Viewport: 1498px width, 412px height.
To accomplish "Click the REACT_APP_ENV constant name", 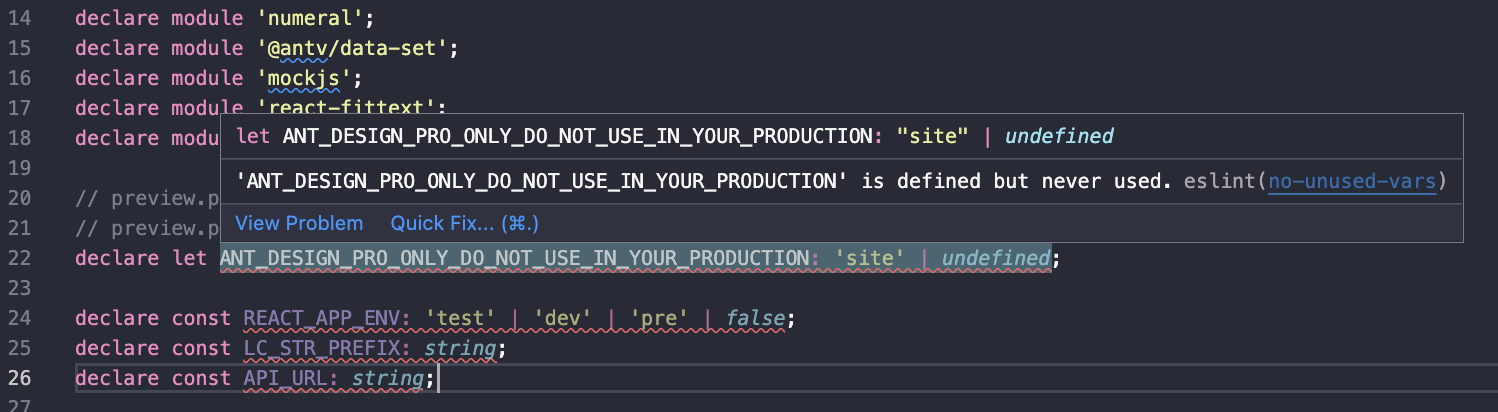I will tap(322, 319).
